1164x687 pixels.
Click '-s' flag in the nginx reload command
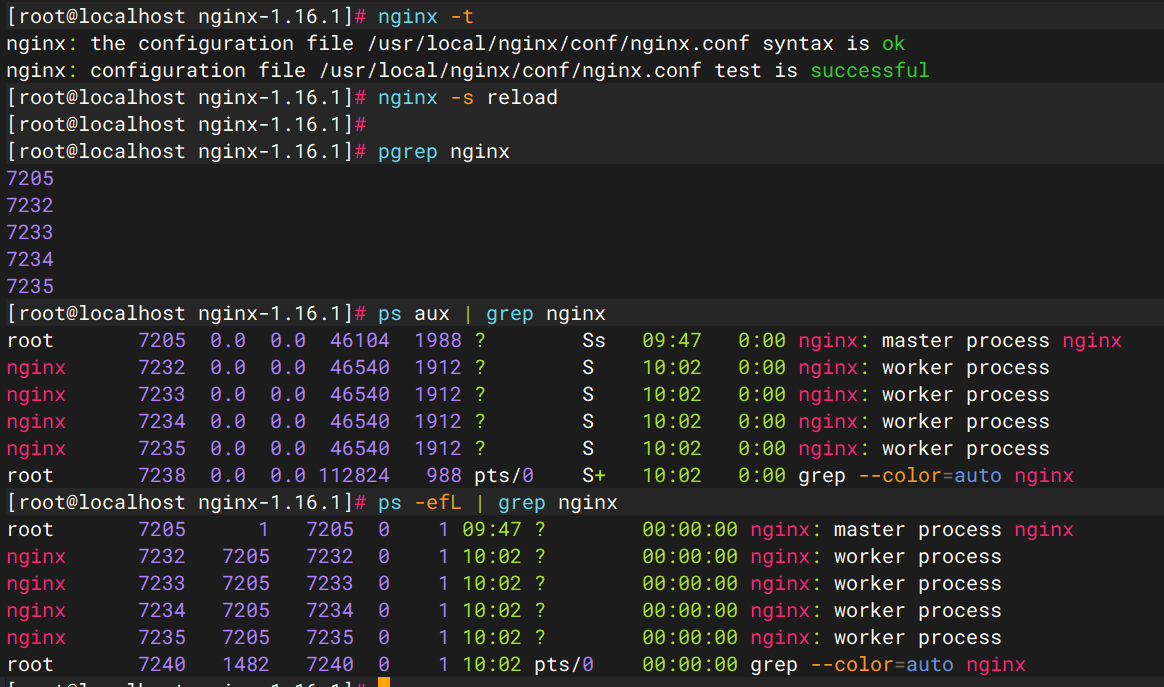click(x=462, y=97)
